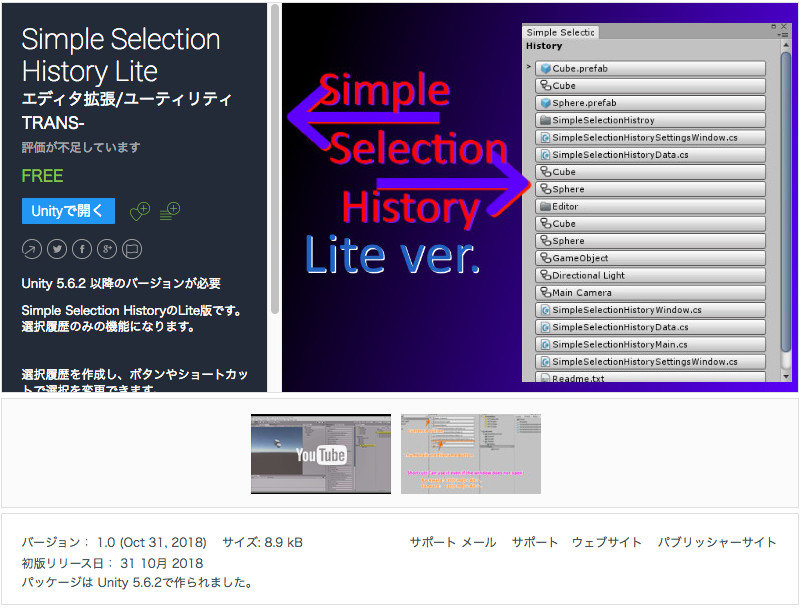Share on Twitter icon
Viewport: 803px width, 609px height.
[57, 249]
